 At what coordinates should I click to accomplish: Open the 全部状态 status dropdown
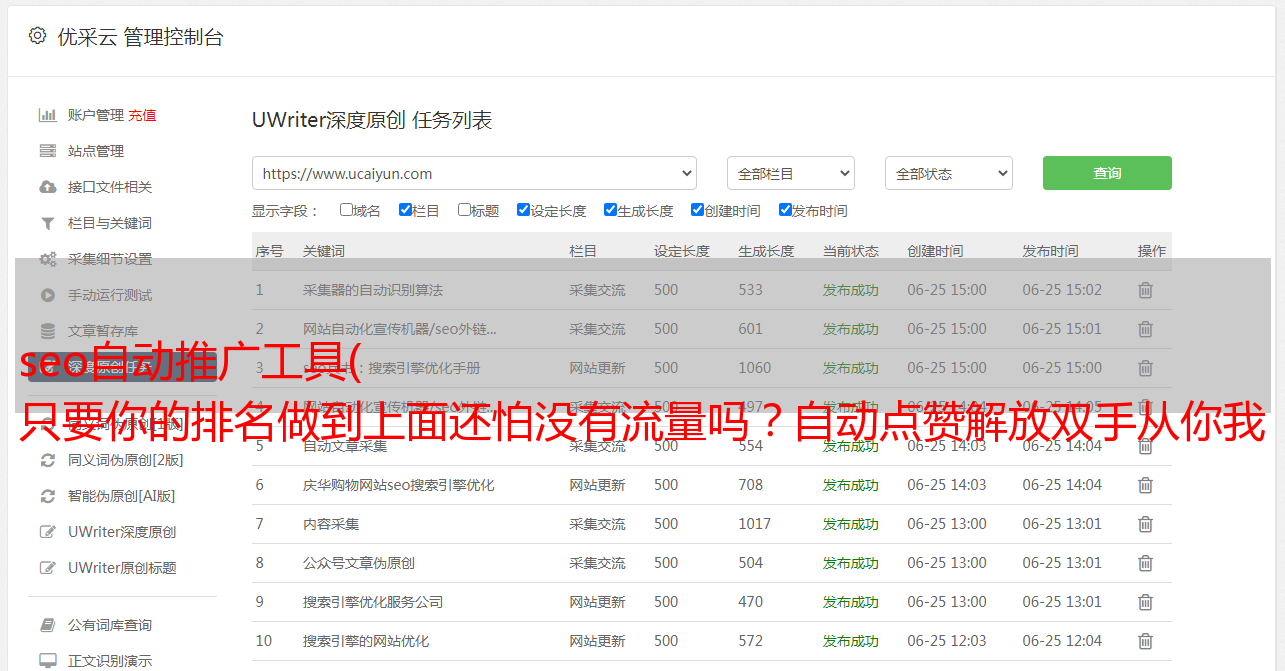[x=948, y=173]
